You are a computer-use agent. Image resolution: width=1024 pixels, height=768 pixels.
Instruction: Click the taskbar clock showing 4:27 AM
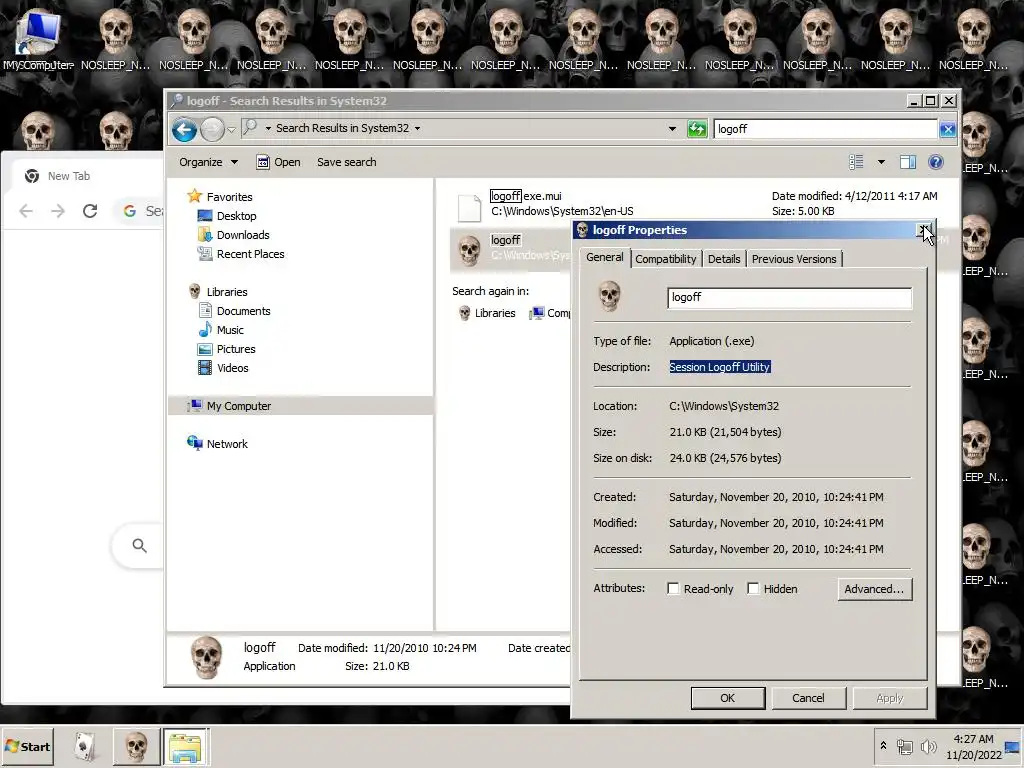(973, 746)
